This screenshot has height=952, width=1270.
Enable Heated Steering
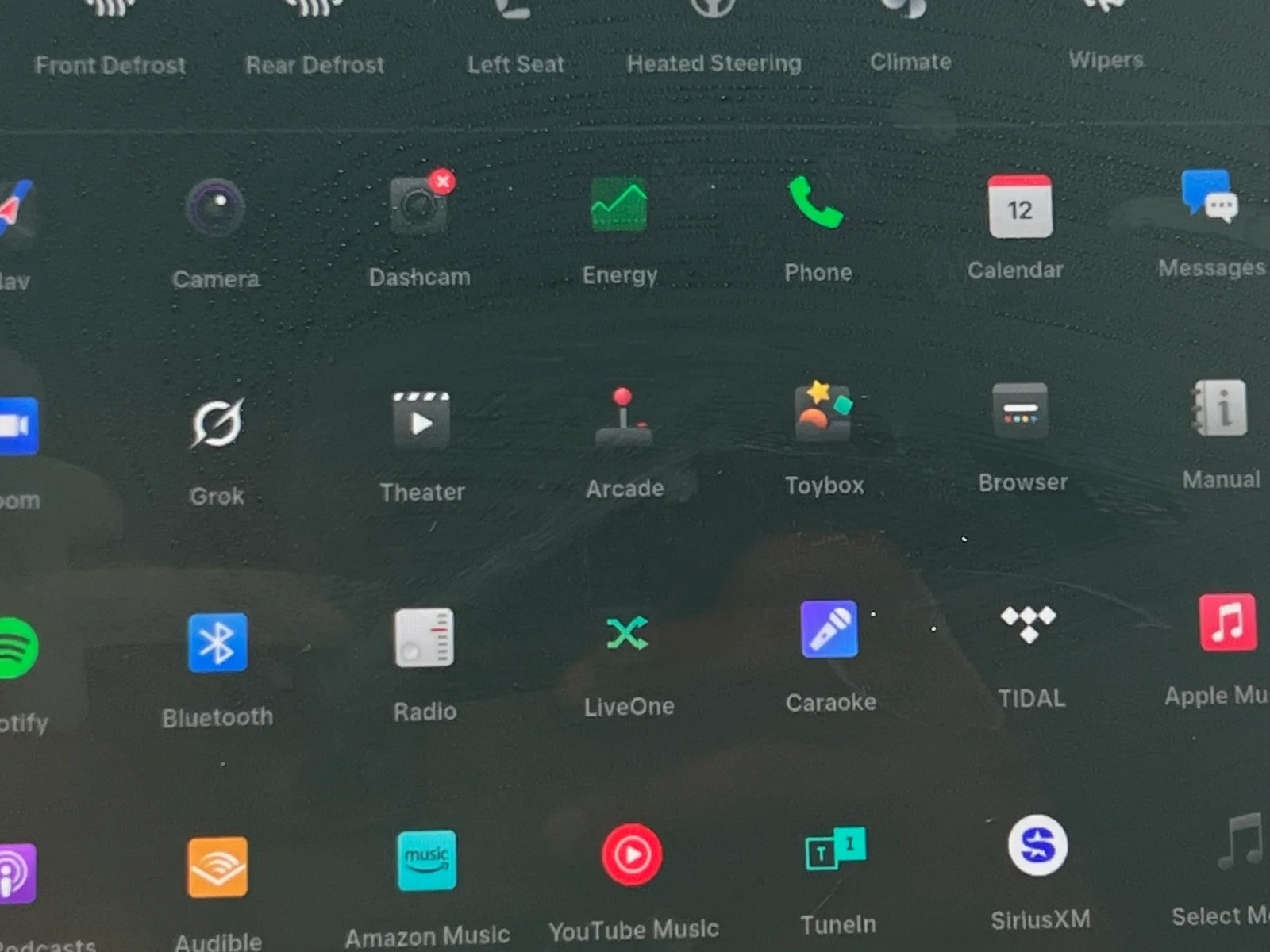714,63
